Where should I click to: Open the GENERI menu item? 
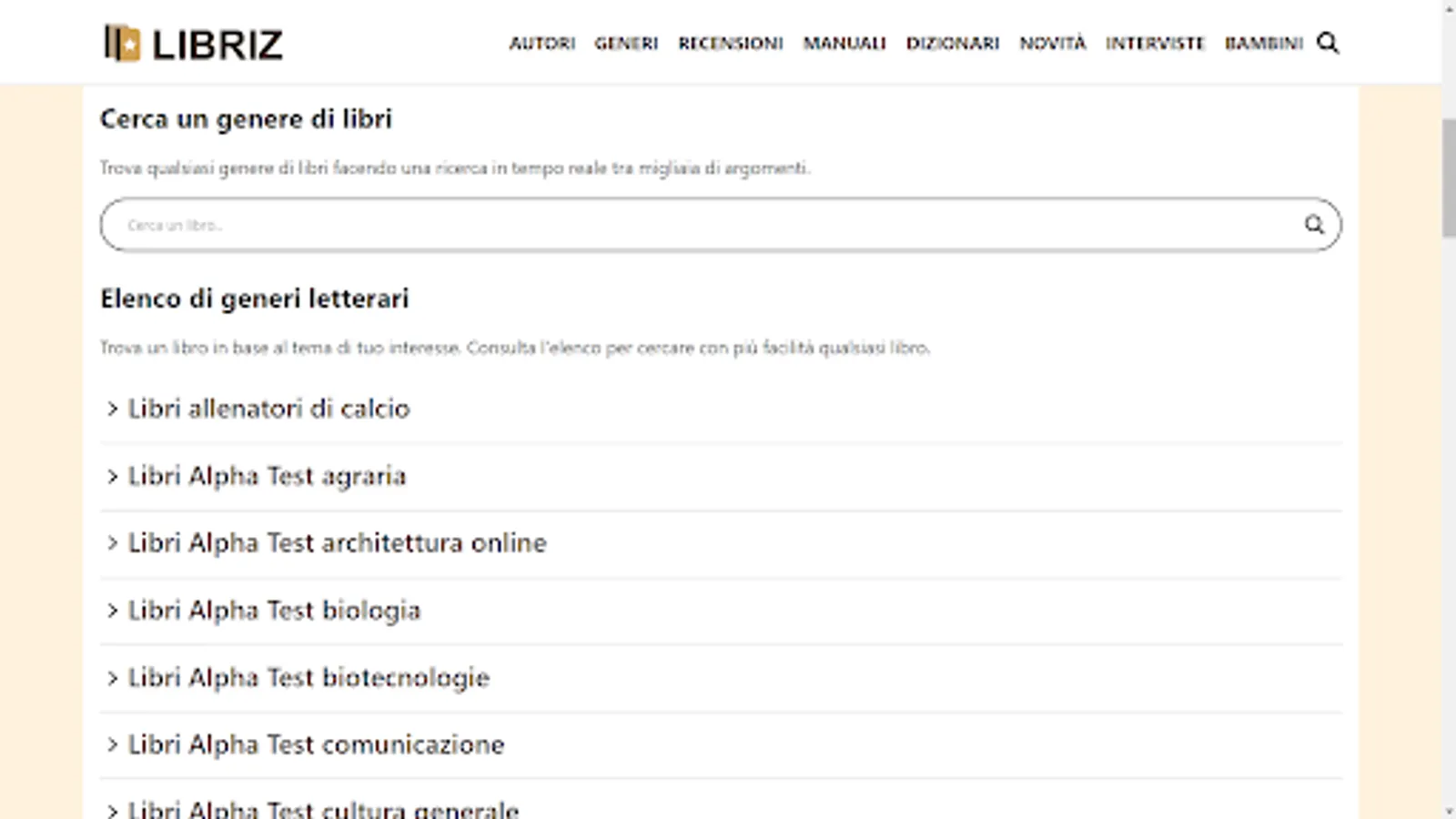click(626, 43)
